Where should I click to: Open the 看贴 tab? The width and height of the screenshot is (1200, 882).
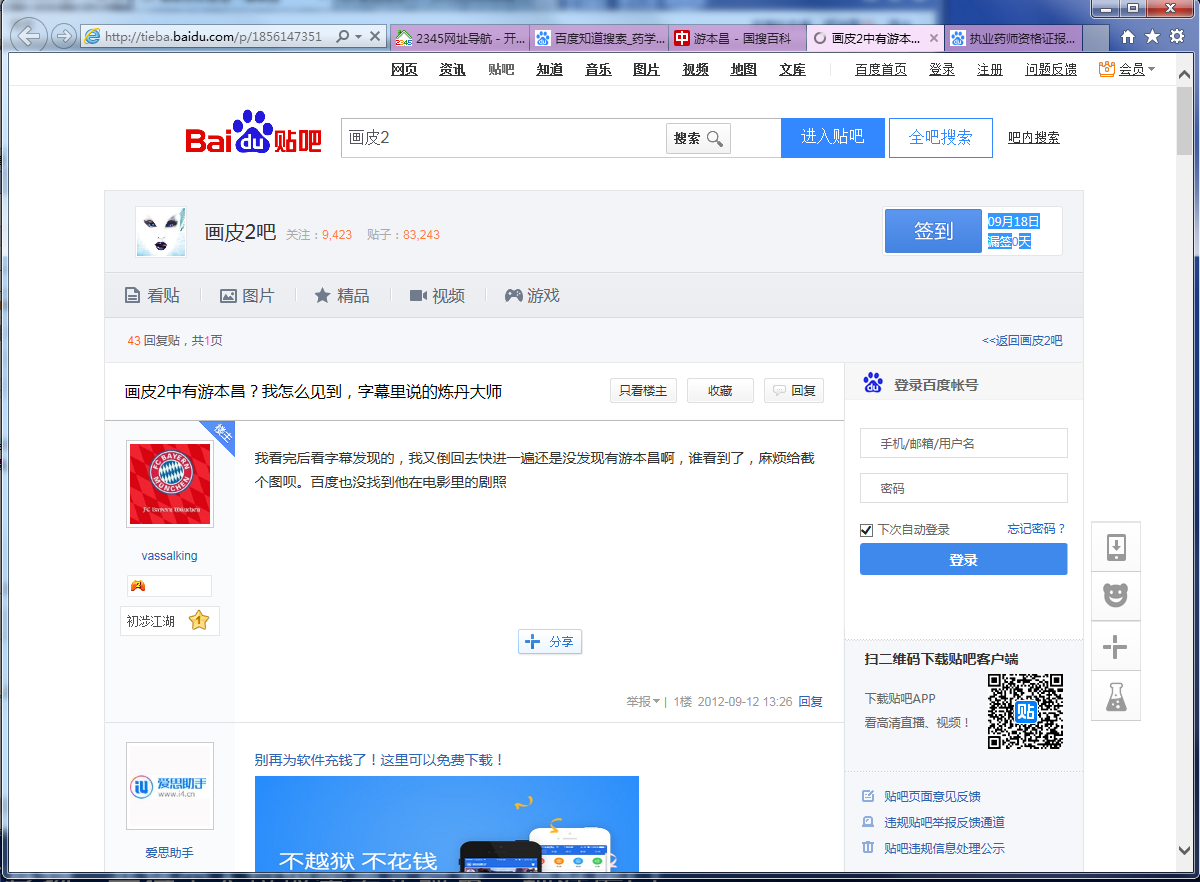pyautogui.click(x=152, y=296)
